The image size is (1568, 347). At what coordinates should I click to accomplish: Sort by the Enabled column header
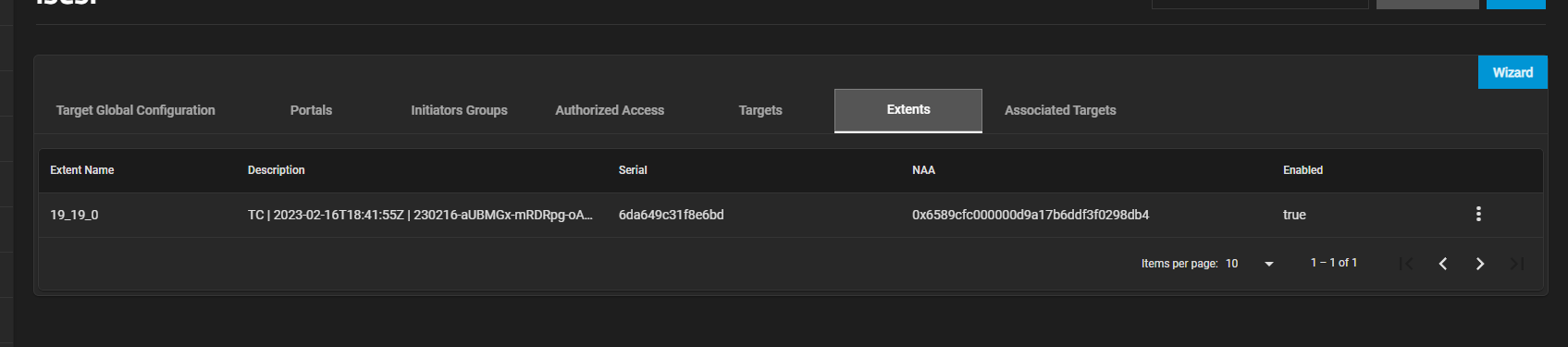point(1303,170)
